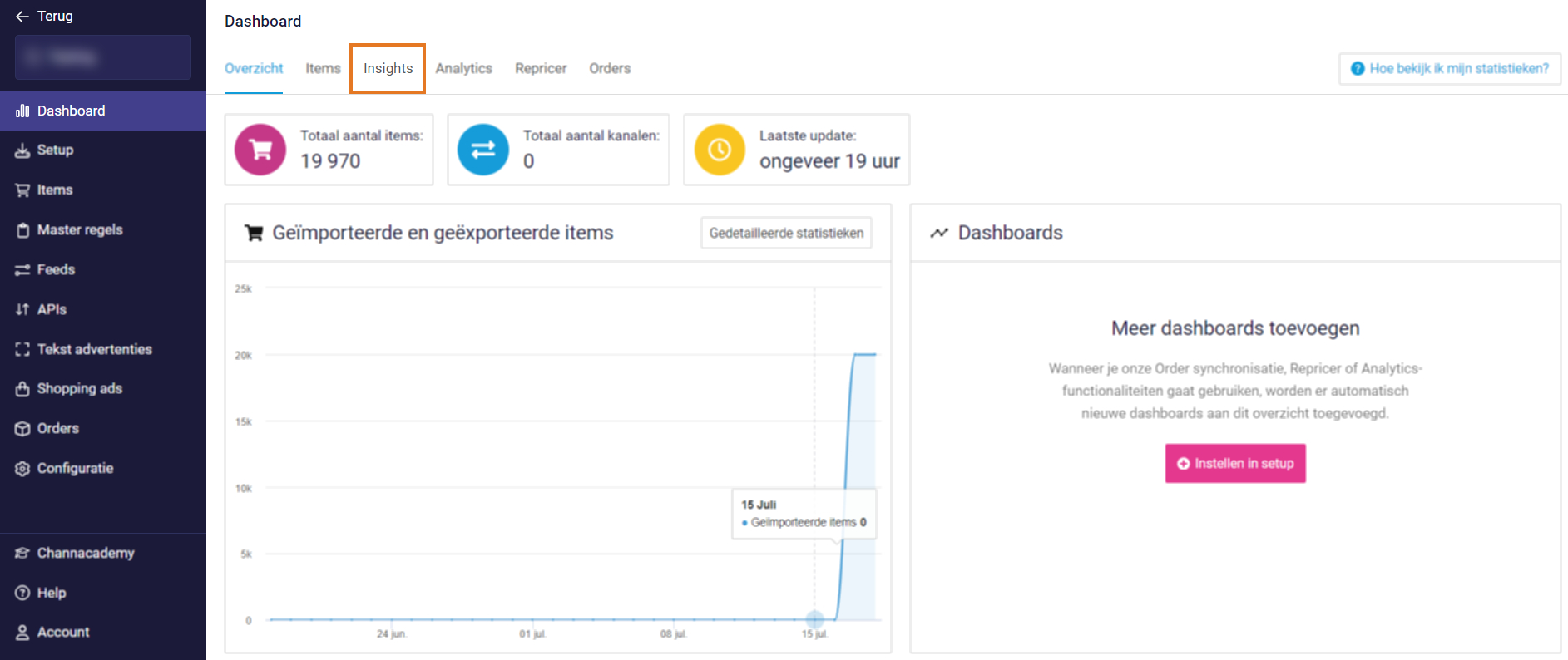Click the back arrow next to Terug

[x=22, y=17]
